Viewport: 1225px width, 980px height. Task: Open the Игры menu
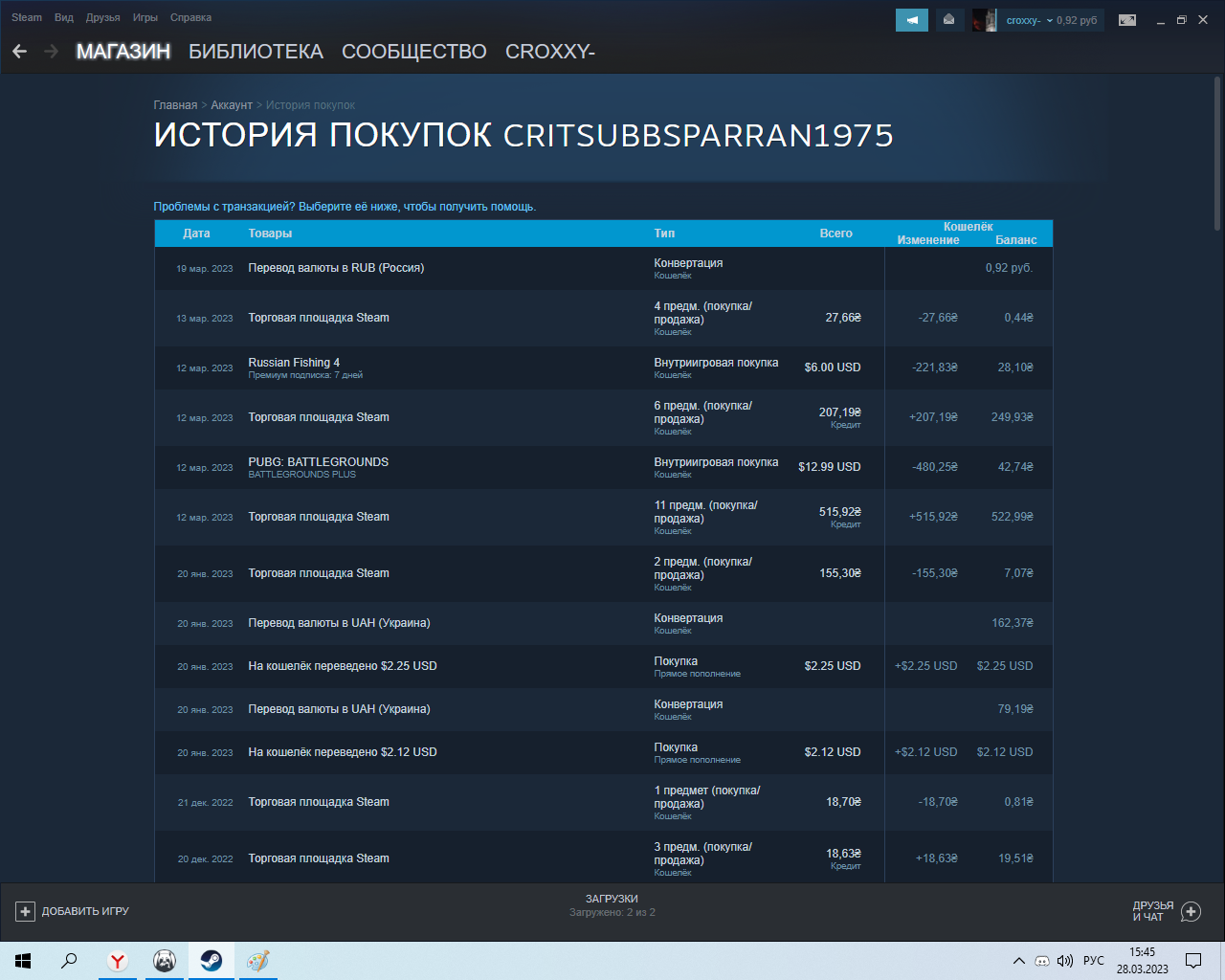145,17
